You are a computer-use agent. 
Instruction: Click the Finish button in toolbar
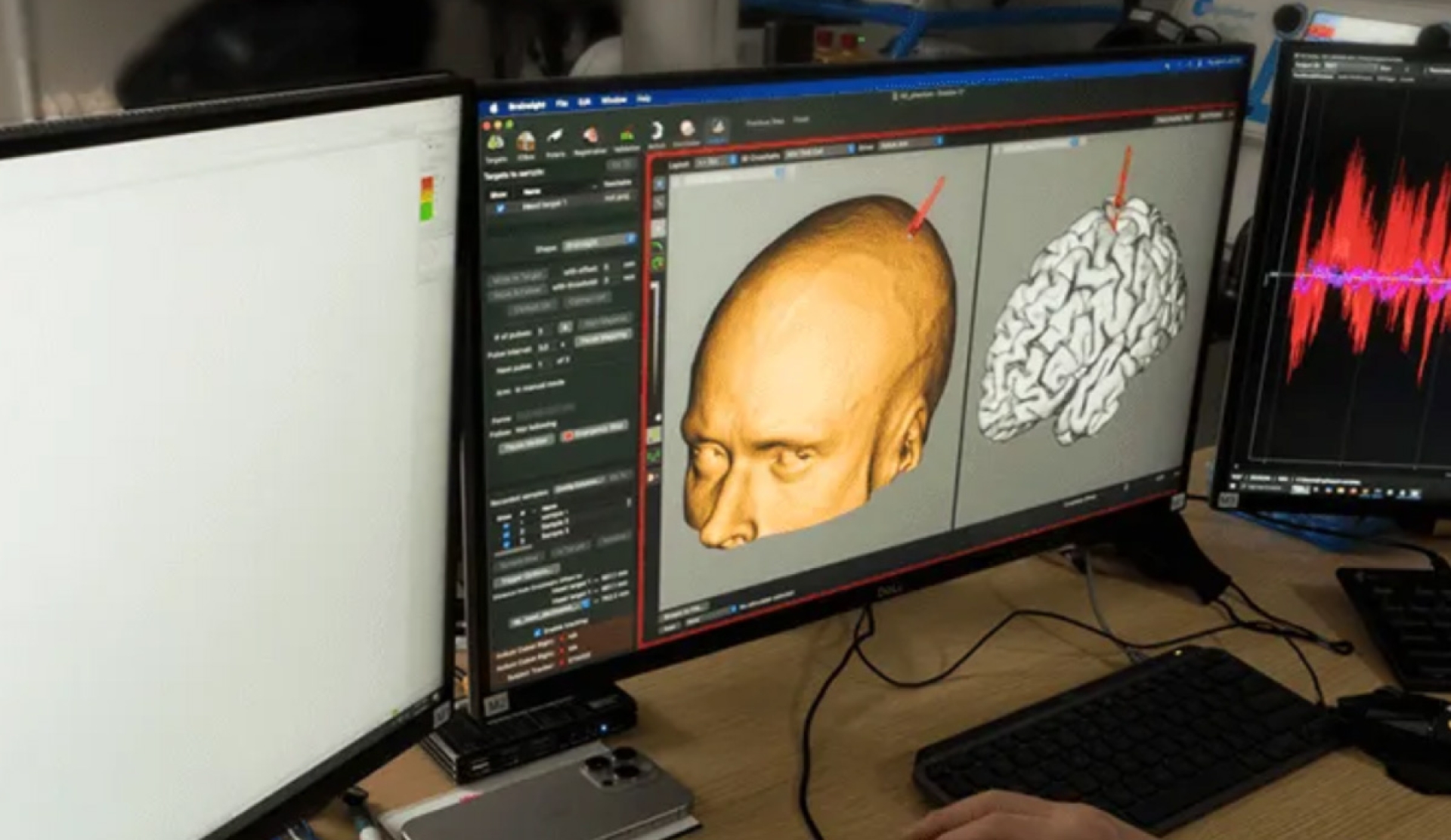[801, 119]
